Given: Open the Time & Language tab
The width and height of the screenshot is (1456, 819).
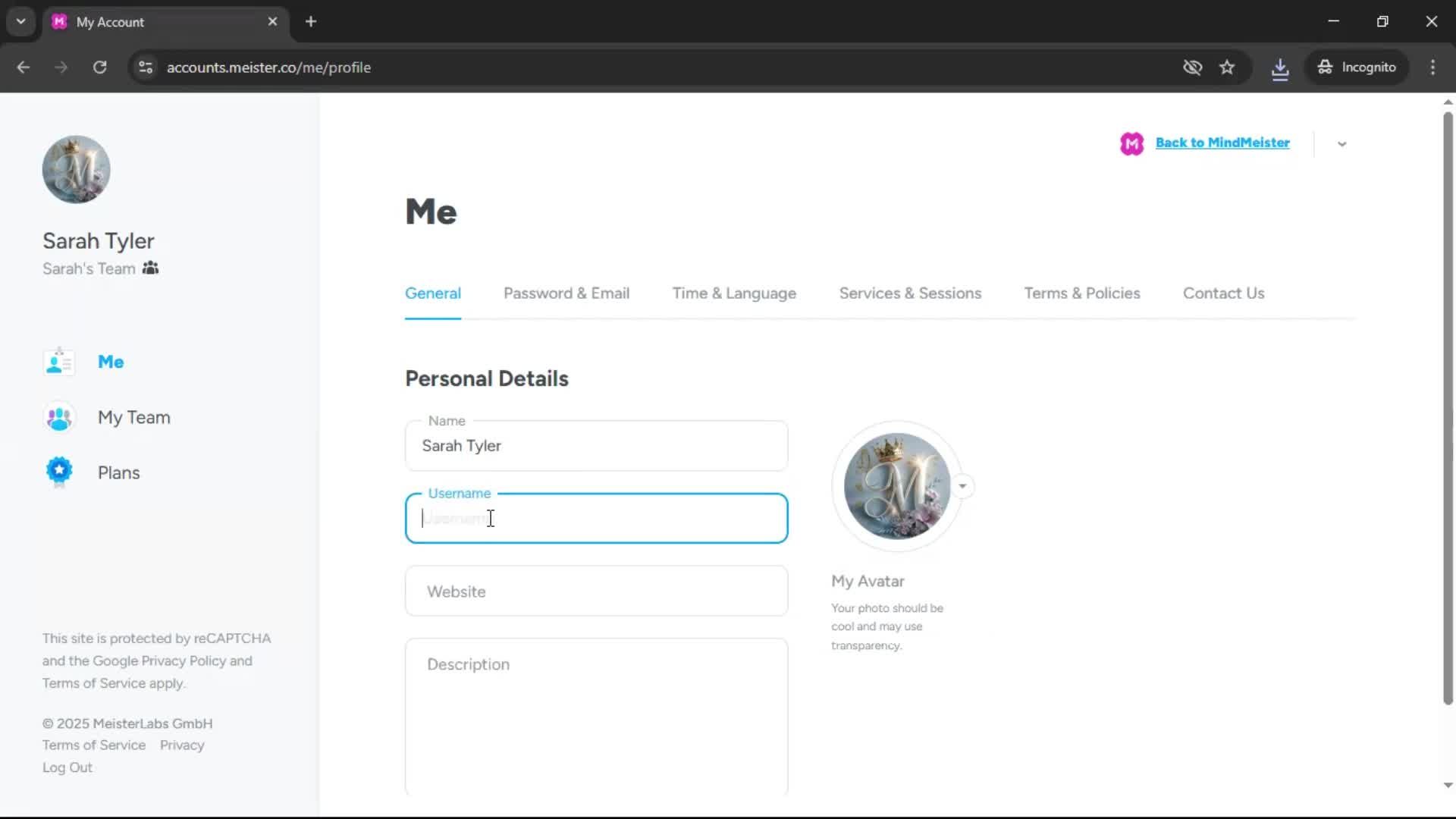Looking at the screenshot, I should point(733,293).
